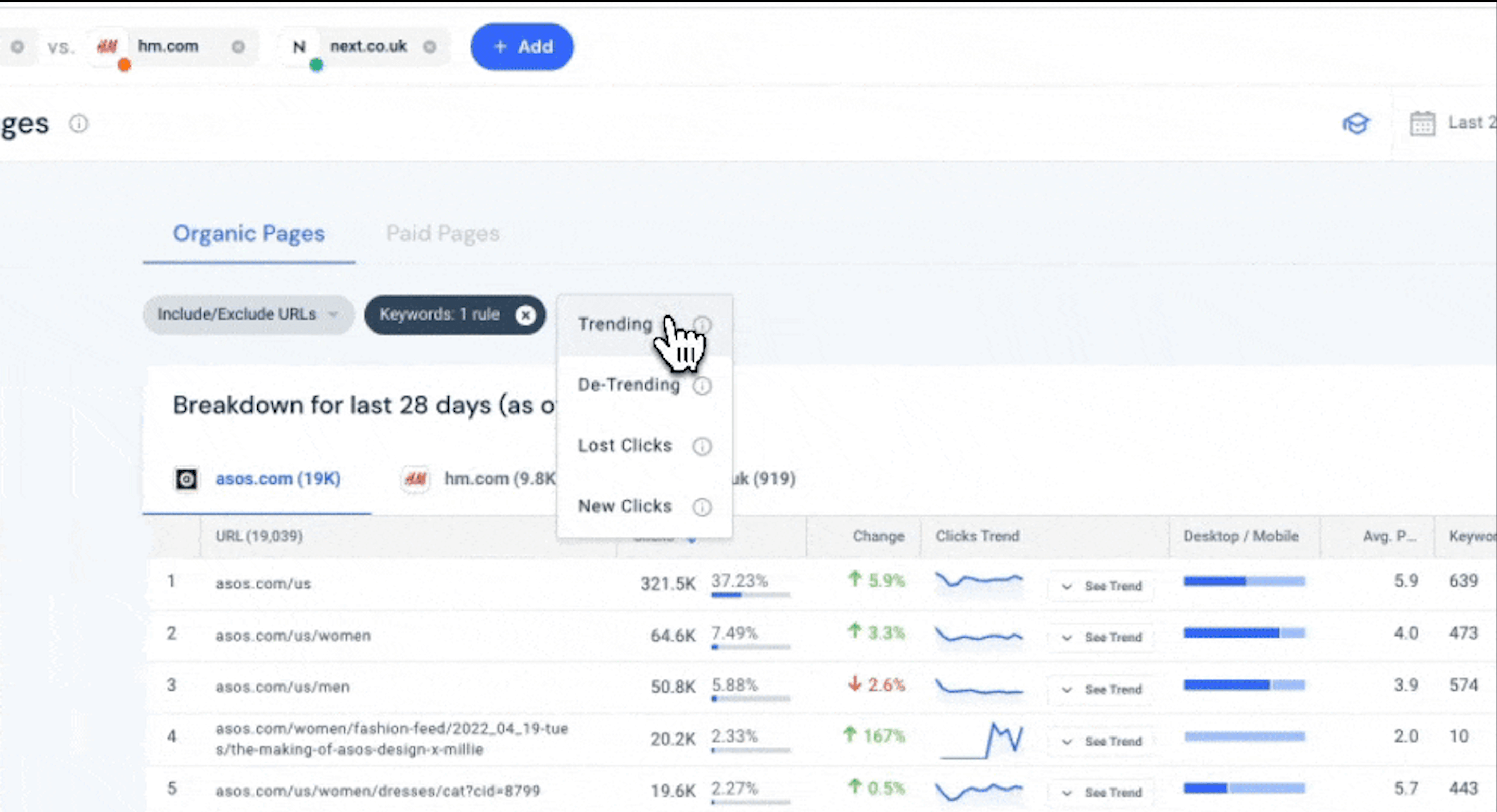Click the H&M logo in site tabs
This screenshot has width=1497, height=812.
tap(415, 479)
